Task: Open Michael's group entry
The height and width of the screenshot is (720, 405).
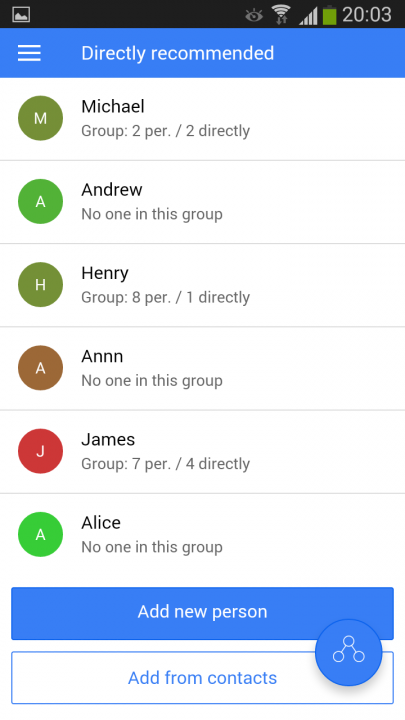Action: [x=202, y=119]
